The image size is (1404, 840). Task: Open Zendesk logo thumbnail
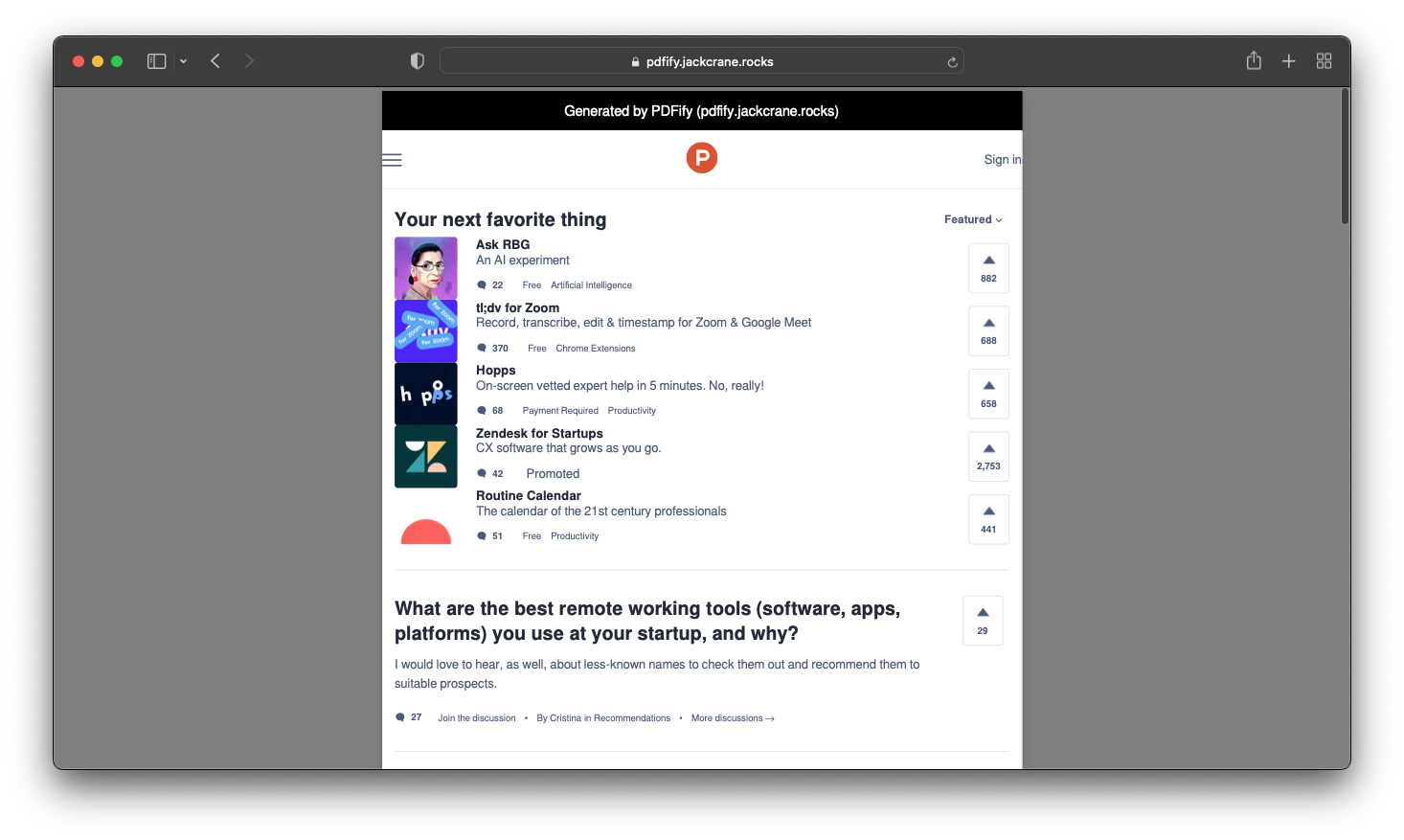426,457
